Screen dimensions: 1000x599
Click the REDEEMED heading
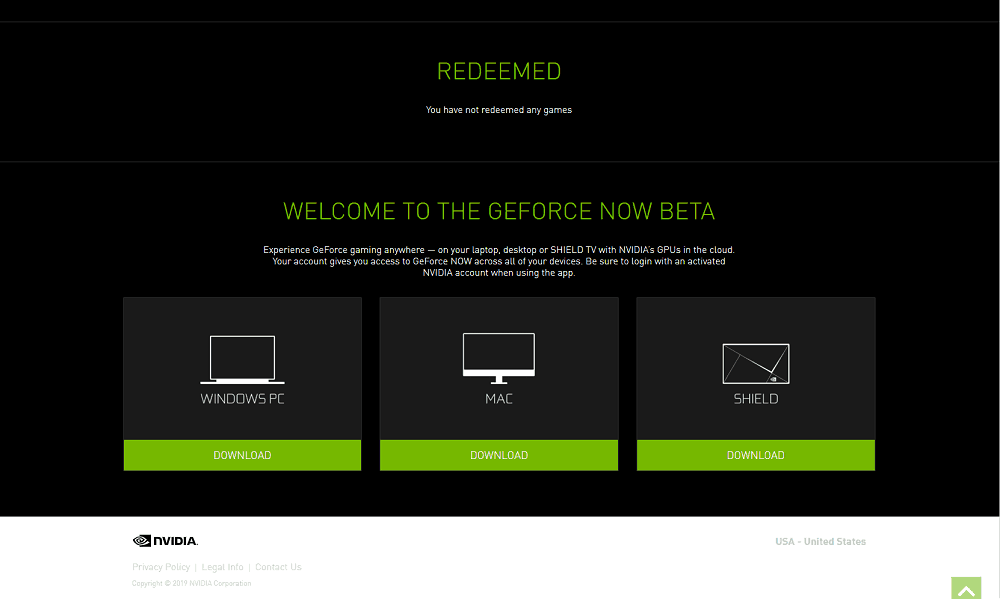[499, 71]
